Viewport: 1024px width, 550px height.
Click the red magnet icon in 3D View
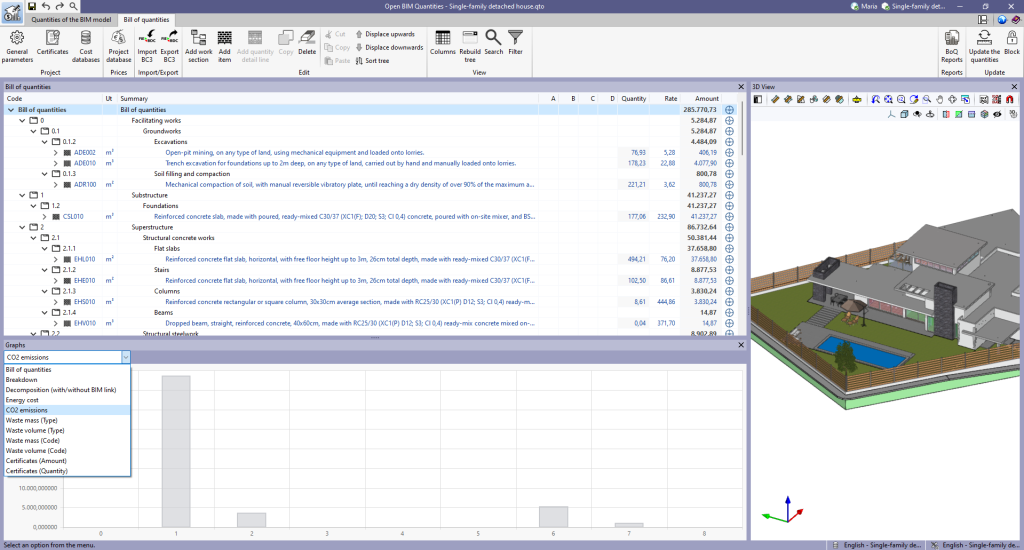click(1010, 99)
